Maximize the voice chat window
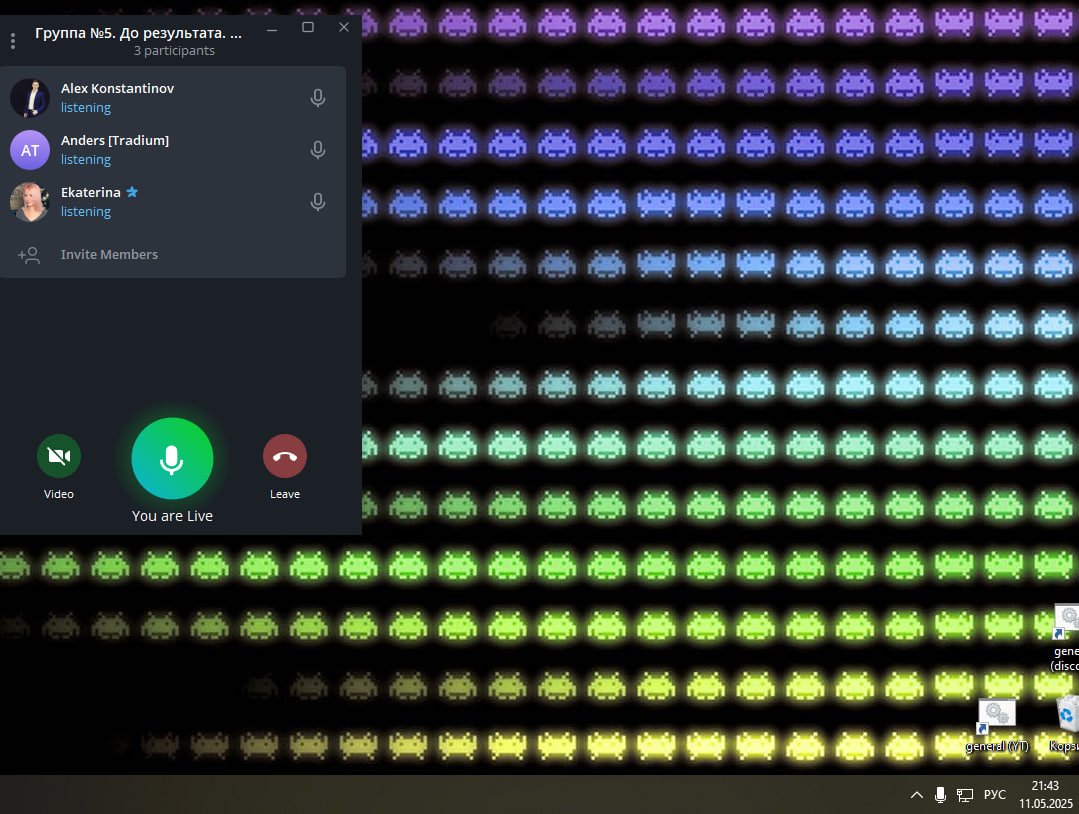This screenshot has height=814, width=1079. coord(308,28)
